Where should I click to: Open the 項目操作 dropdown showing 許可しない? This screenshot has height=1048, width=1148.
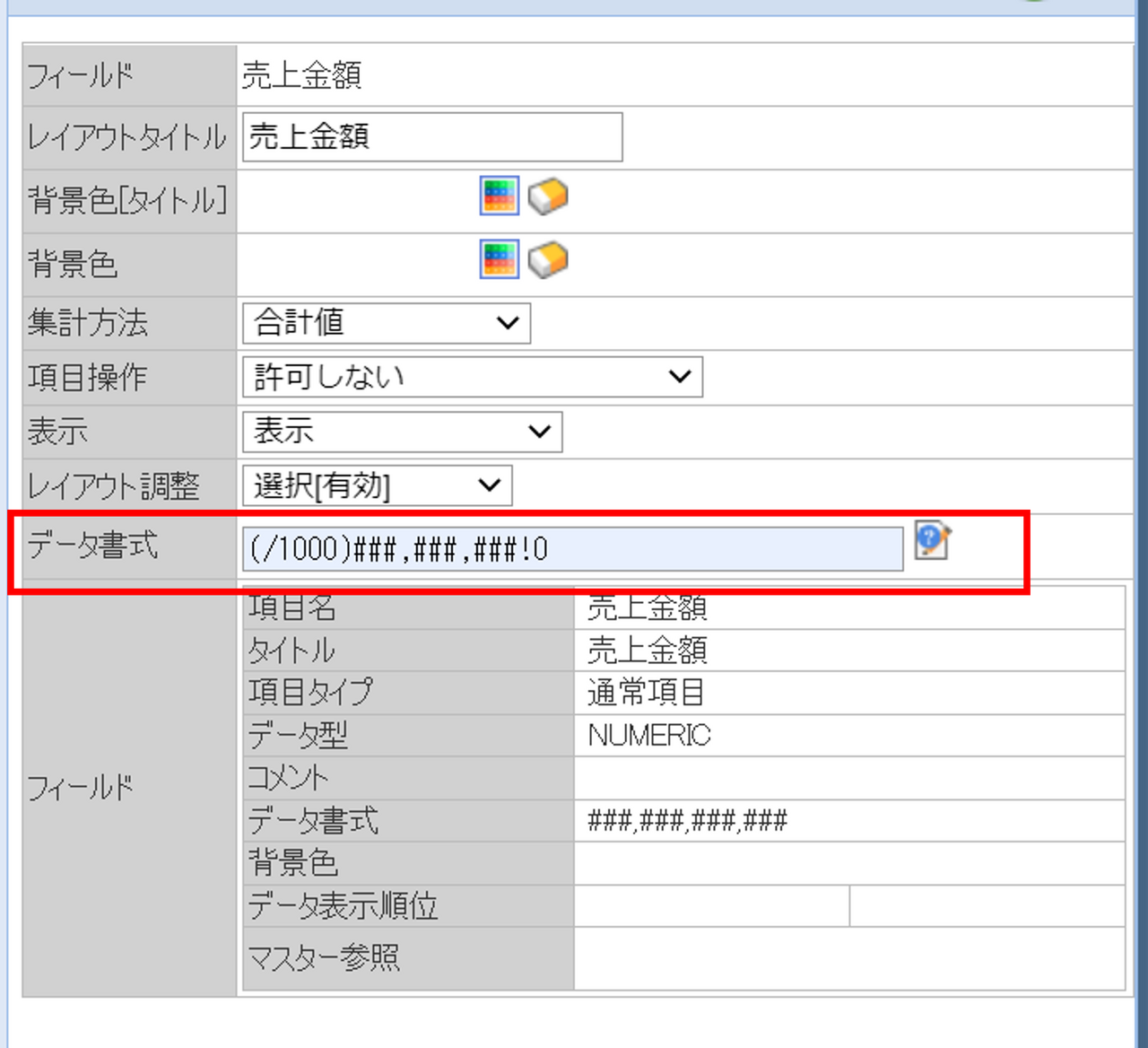[472, 377]
